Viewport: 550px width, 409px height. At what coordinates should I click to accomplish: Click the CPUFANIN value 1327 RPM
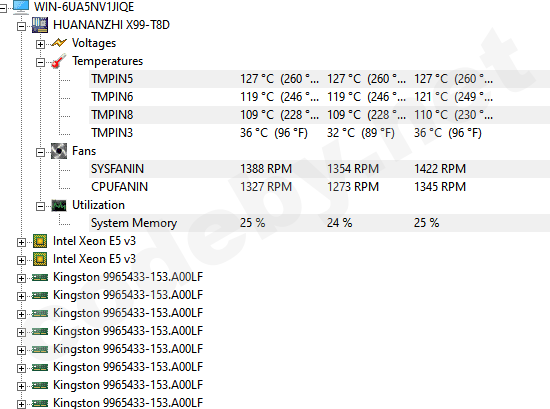tap(266, 187)
